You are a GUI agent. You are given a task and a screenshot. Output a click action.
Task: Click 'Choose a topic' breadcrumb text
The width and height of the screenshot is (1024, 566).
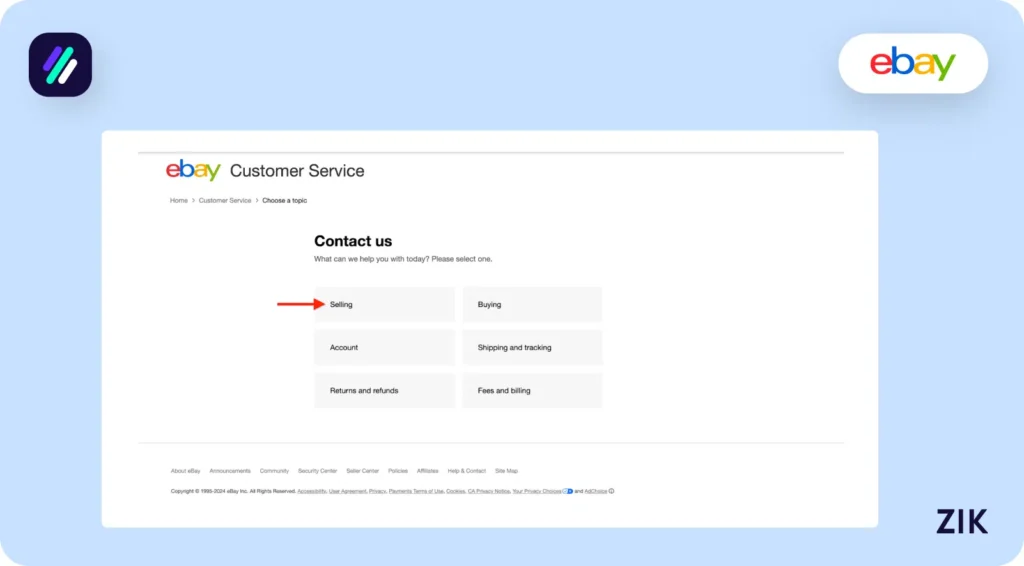pos(285,200)
